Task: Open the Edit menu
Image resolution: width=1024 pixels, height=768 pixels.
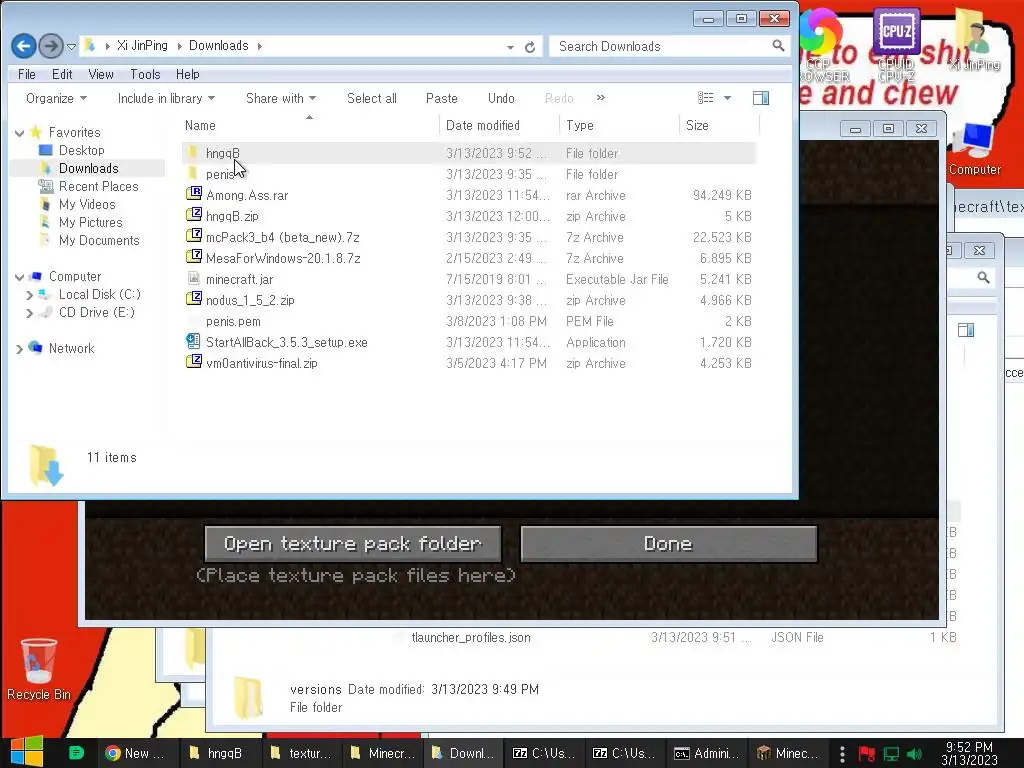Action: [62, 74]
